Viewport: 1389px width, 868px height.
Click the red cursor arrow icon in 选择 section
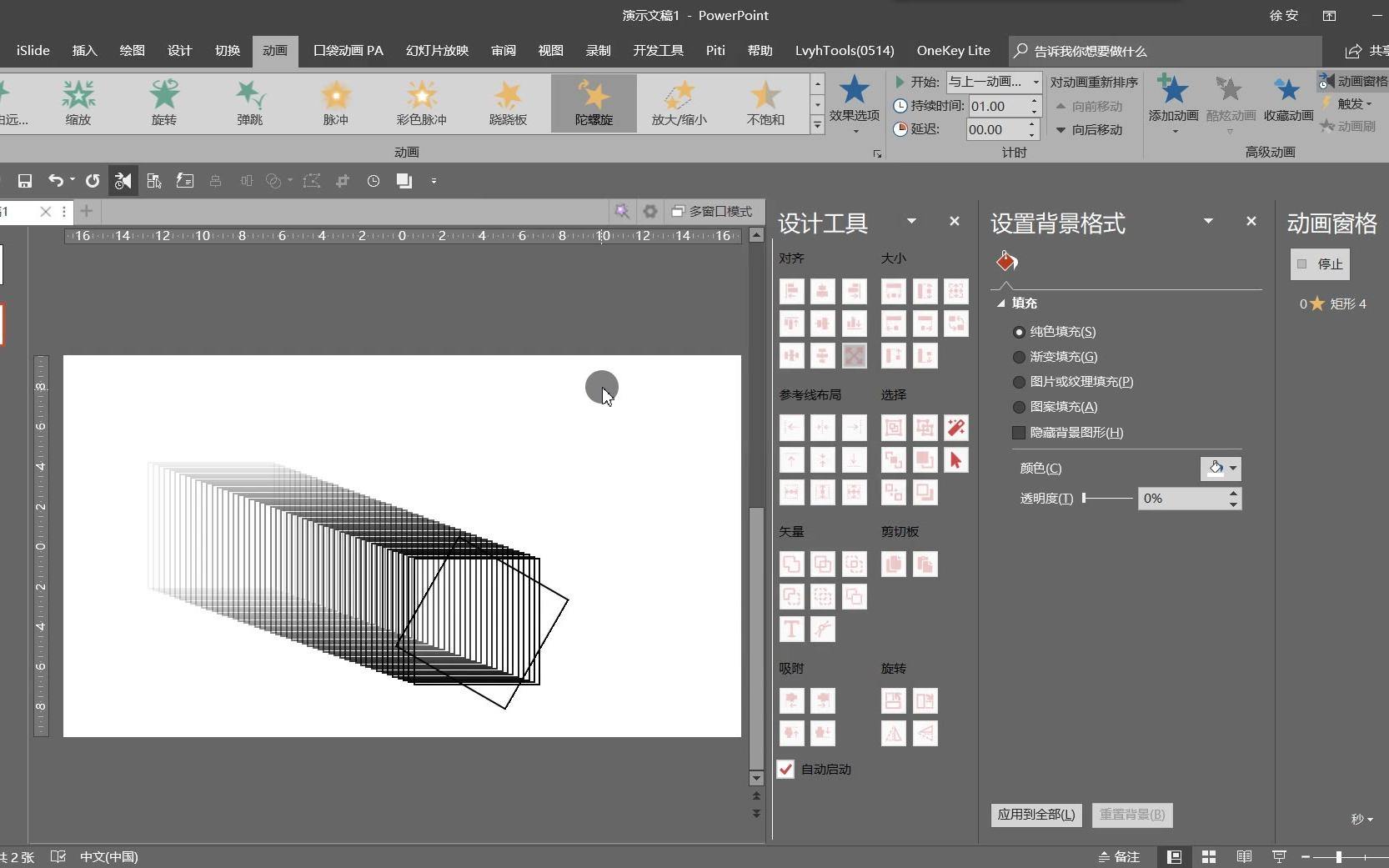[x=956, y=460]
